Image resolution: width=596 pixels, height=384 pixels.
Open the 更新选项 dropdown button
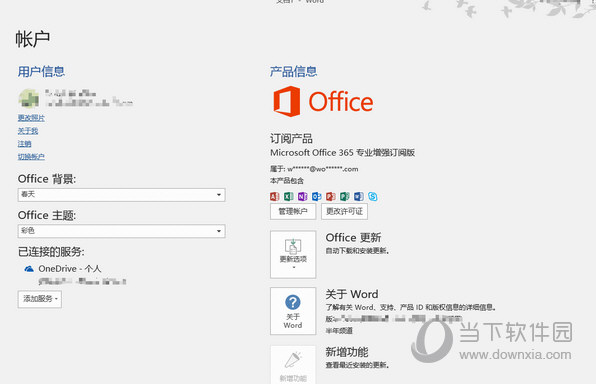point(293,254)
